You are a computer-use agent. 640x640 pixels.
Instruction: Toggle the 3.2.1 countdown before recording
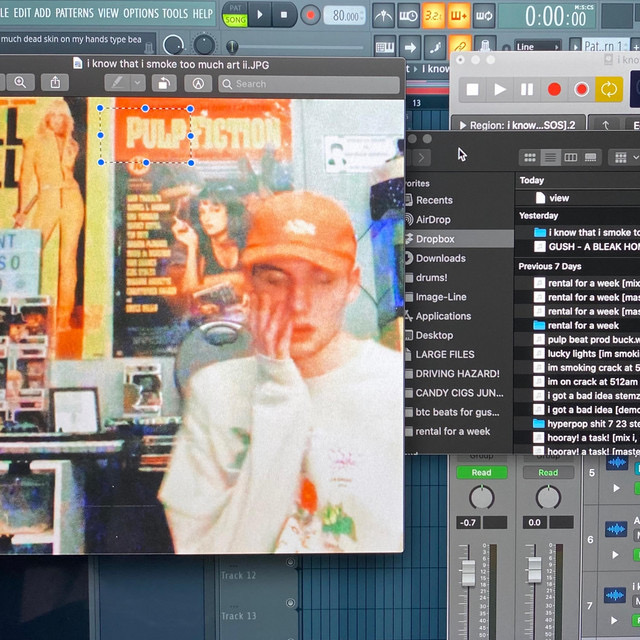pyautogui.click(x=433, y=16)
